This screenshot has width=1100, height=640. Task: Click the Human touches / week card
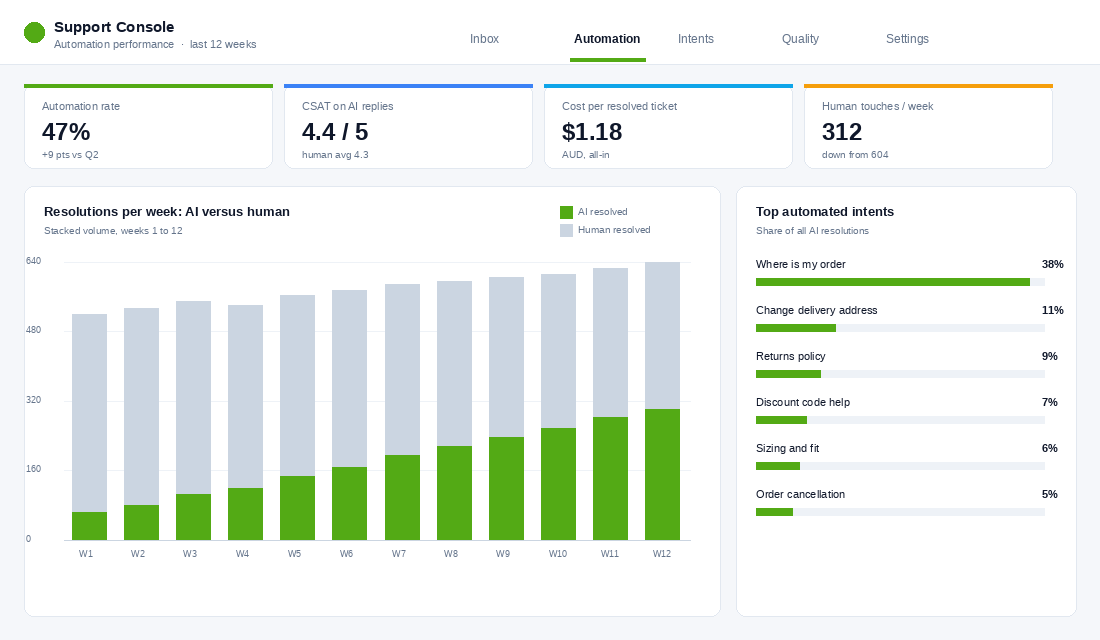point(928,126)
